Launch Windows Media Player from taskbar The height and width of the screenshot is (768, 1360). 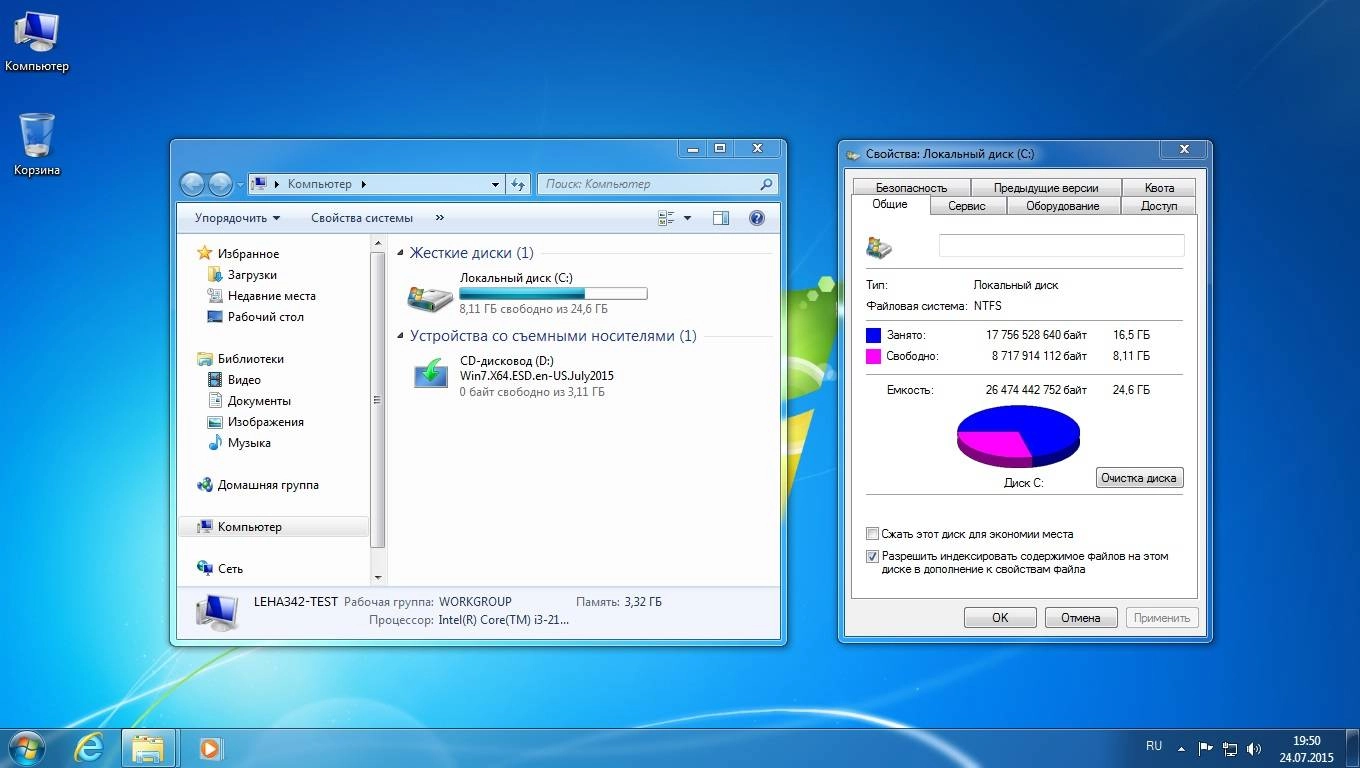tap(209, 747)
